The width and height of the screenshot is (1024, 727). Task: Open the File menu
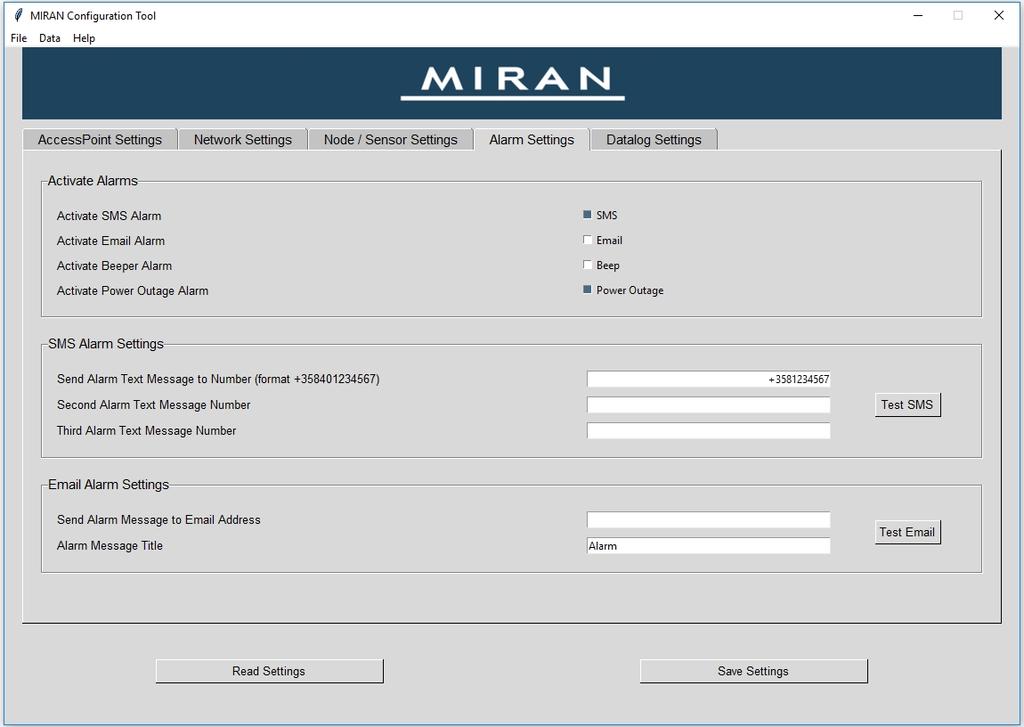tap(19, 38)
